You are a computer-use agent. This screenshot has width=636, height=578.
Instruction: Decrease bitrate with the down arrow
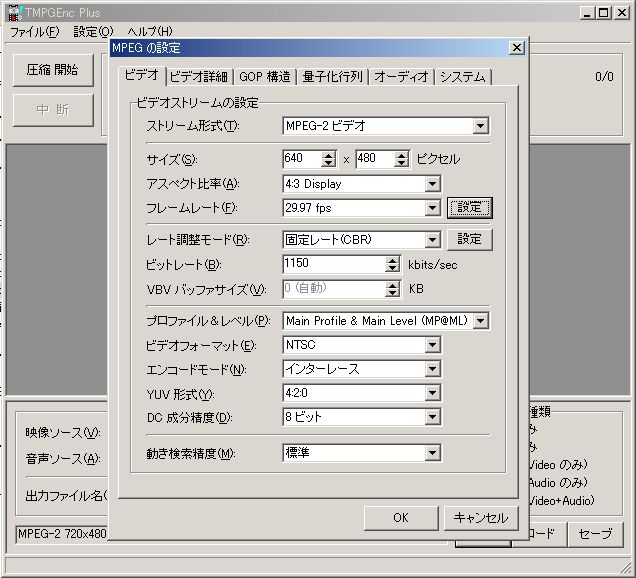(392, 269)
